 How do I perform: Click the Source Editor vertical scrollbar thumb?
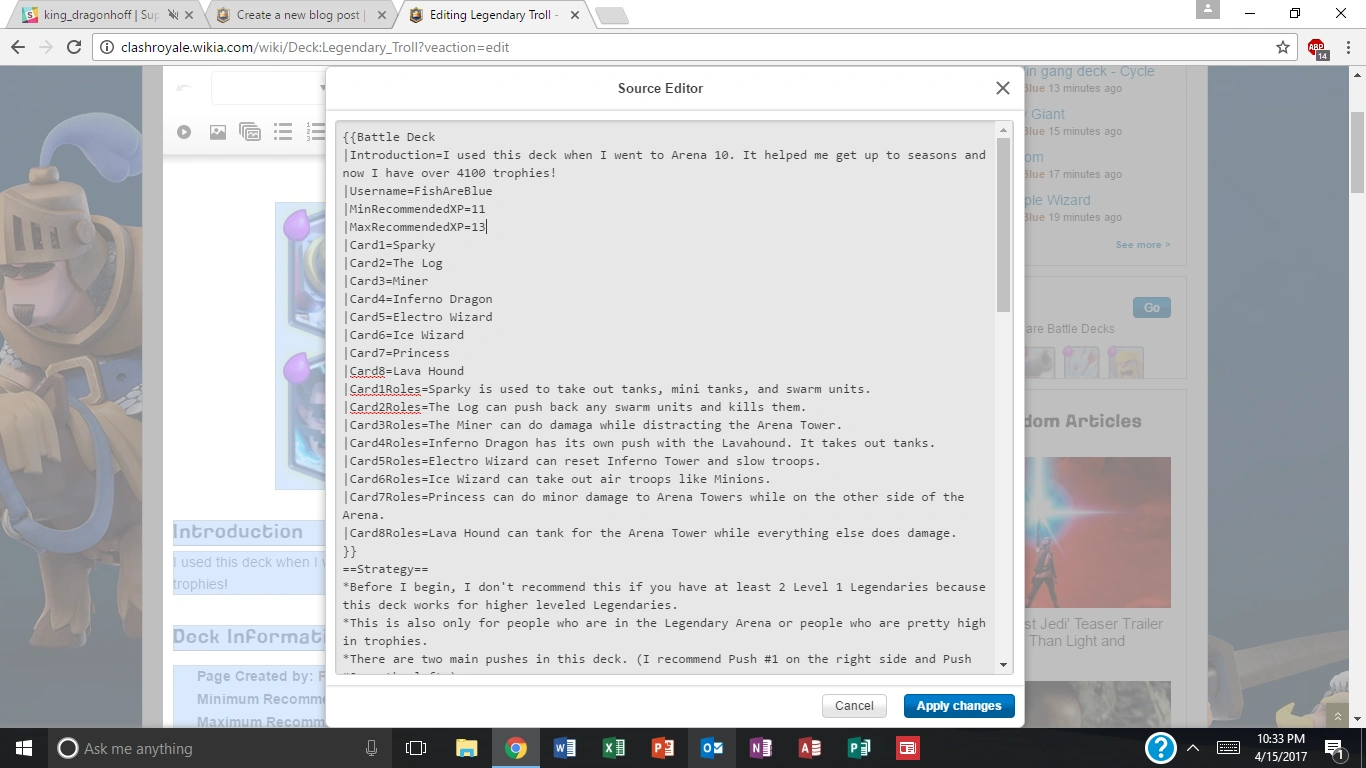tap(1004, 225)
